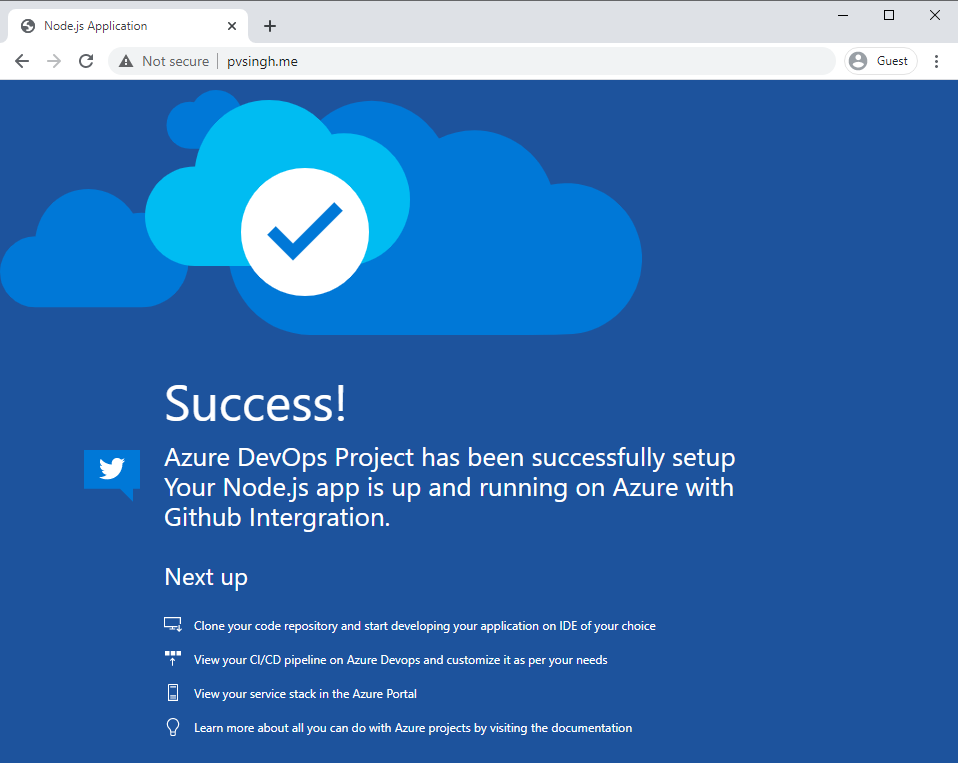Click the Guest profile button
Viewport: 958px width, 763px height.
click(x=881, y=60)
